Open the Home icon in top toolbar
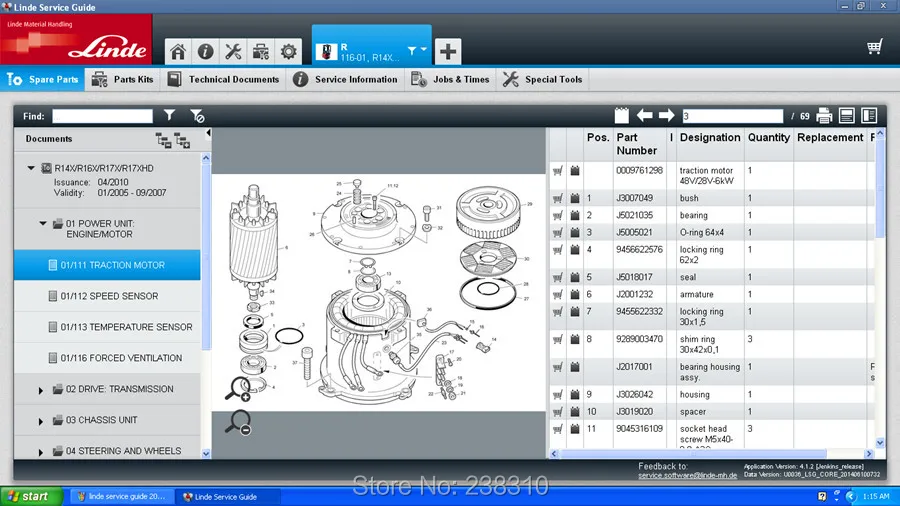This screenshot has height=506, width=900. tap(178, 52)
